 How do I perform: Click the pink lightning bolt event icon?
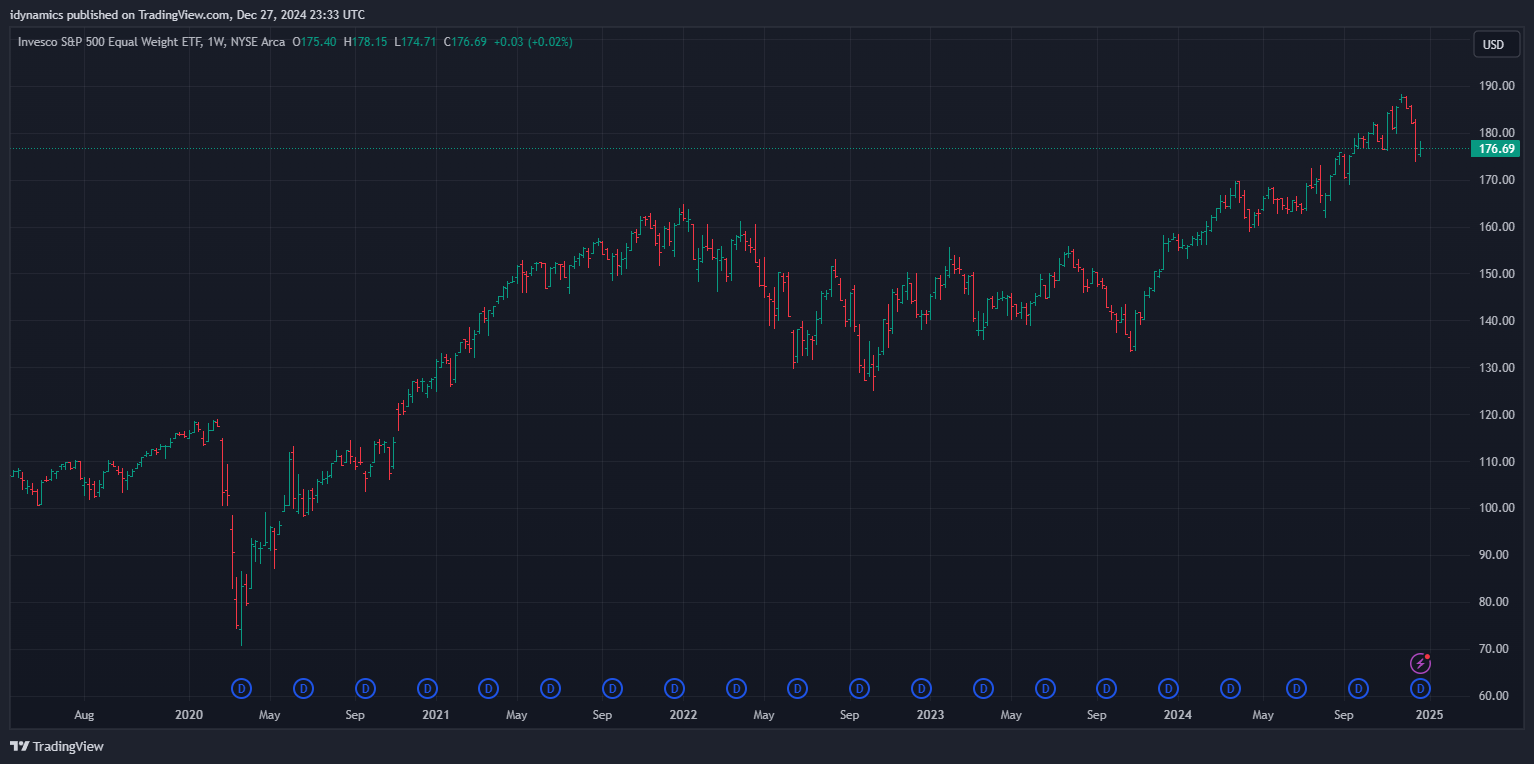coord(1420,663)
